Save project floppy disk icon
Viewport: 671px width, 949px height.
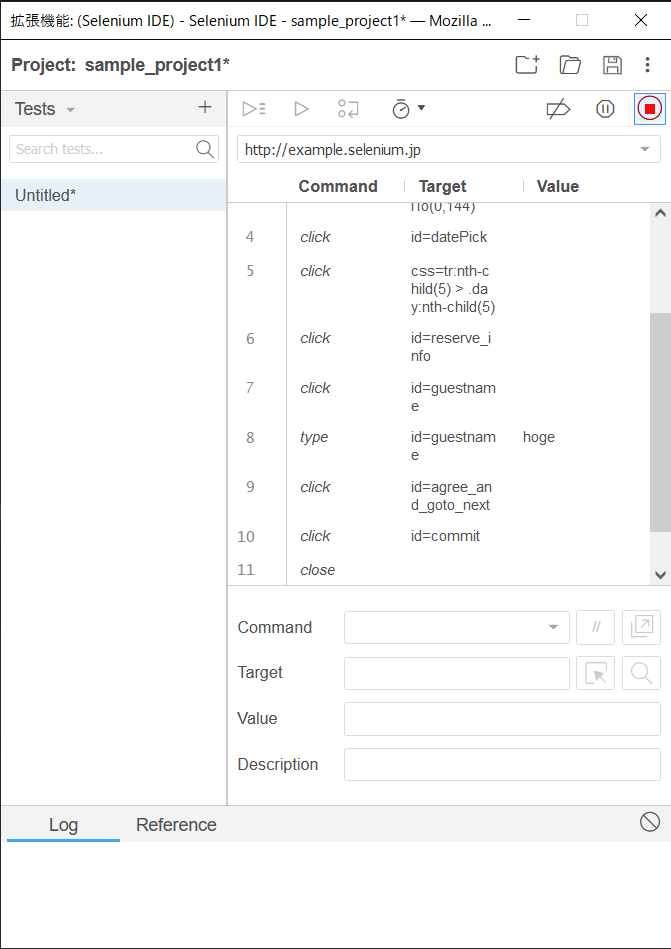click(612, 65)
